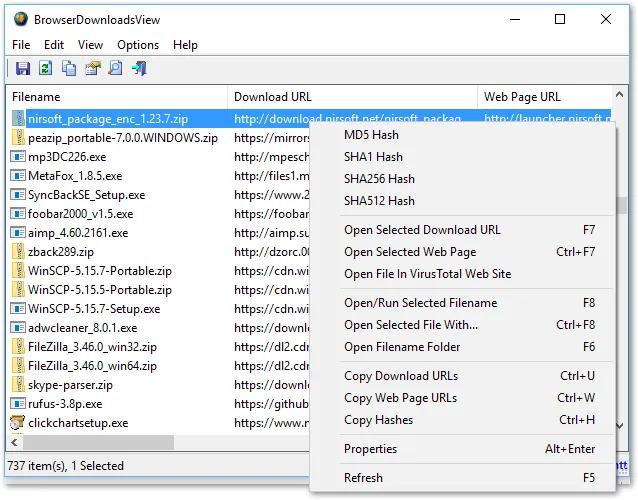Screen dimensions: 638x500
Task: Click the zip icon of WinSCP-5.15.5-Portable.zip
Action: (18, 290)
